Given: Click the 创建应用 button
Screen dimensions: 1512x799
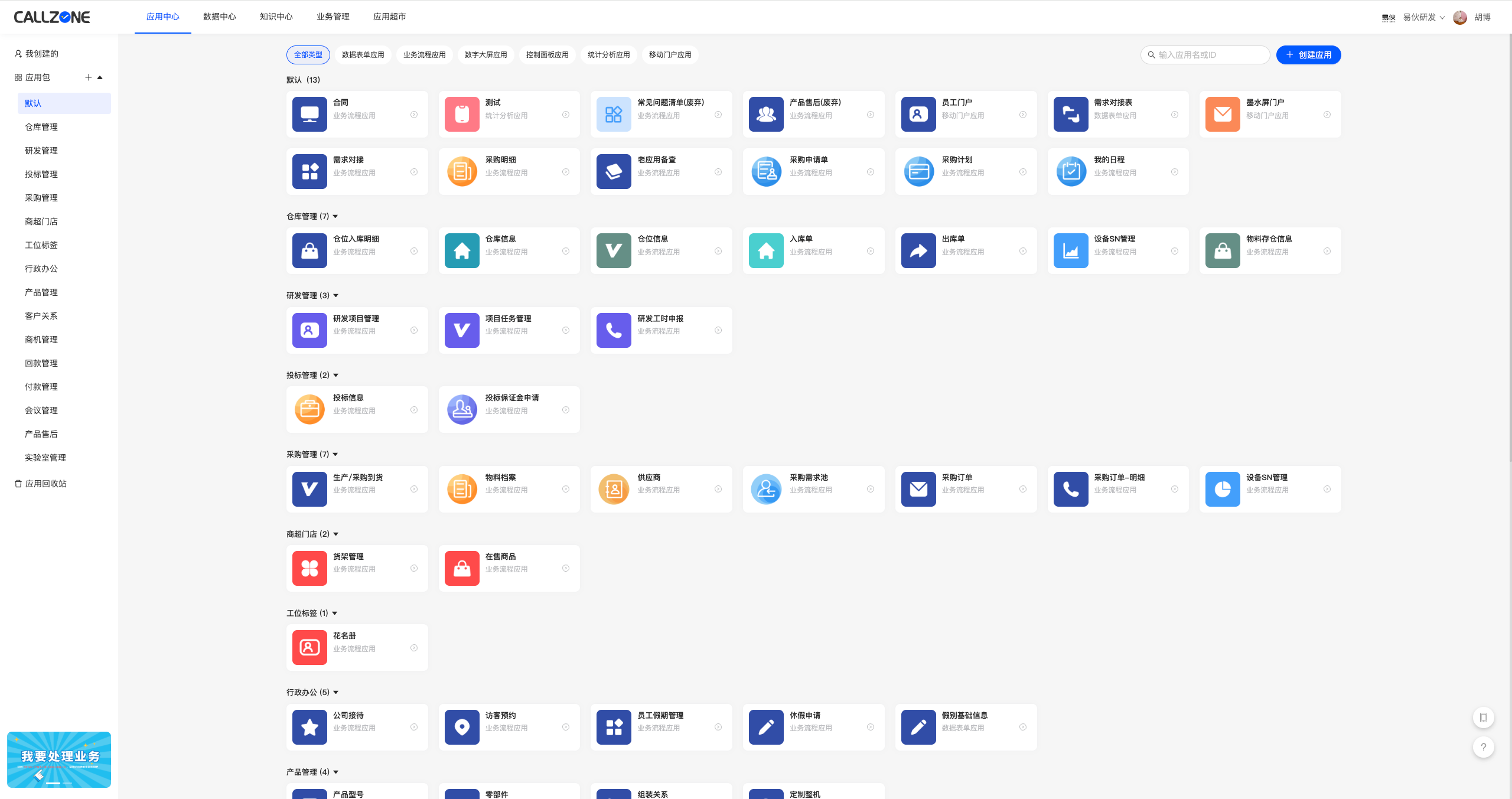Looking at the screenshot, I should 1308,55.
